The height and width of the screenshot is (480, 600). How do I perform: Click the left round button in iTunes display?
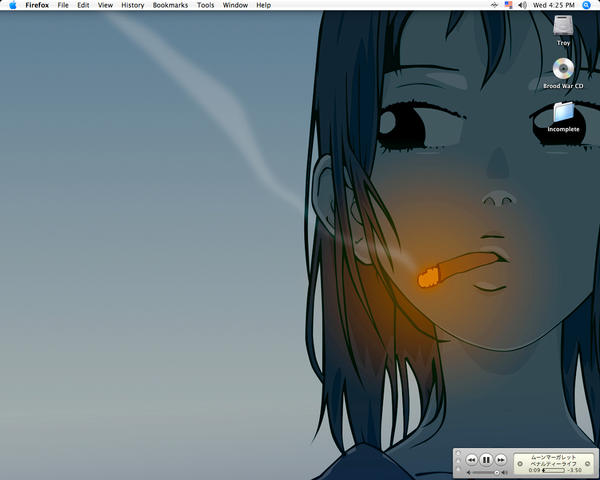(520, 464)
